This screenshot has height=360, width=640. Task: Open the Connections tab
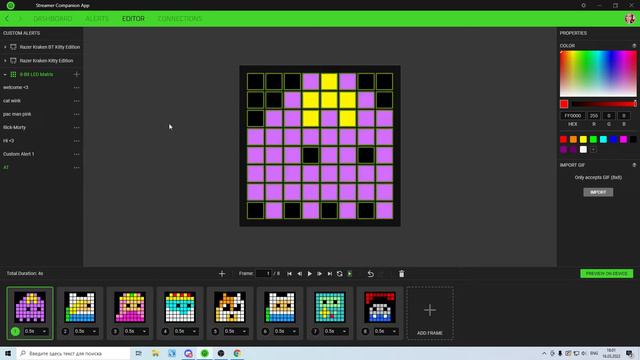click(x=180, y=19)
